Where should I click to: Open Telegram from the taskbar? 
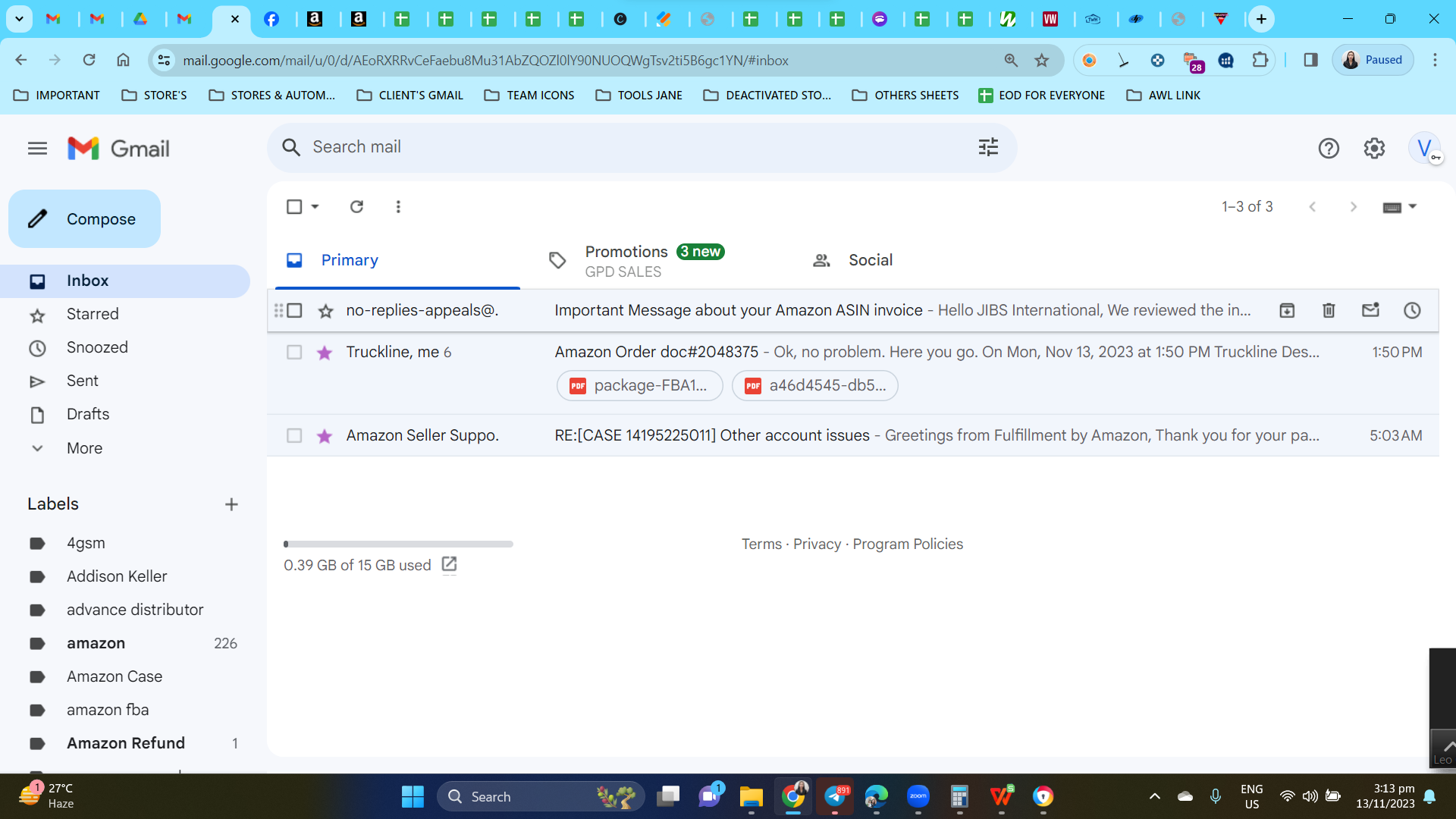(x=835, y=796)
